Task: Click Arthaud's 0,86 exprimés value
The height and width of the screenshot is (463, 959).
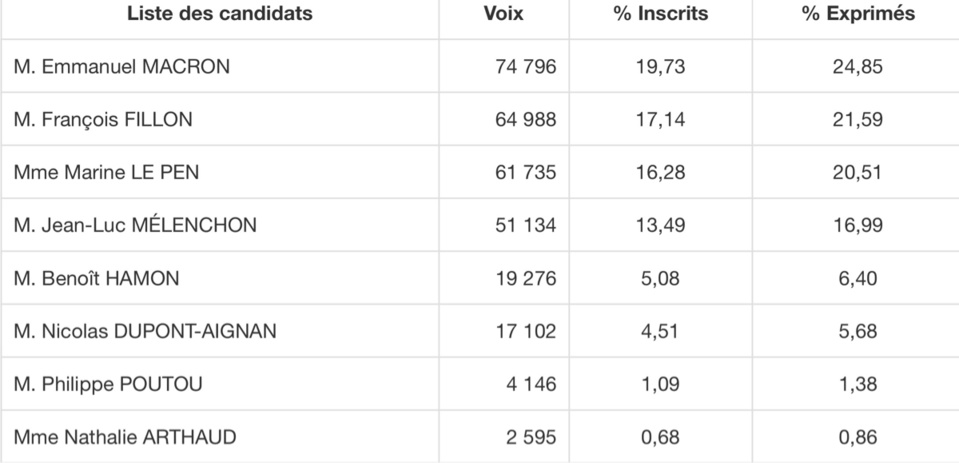Action: tap(857, 438)
